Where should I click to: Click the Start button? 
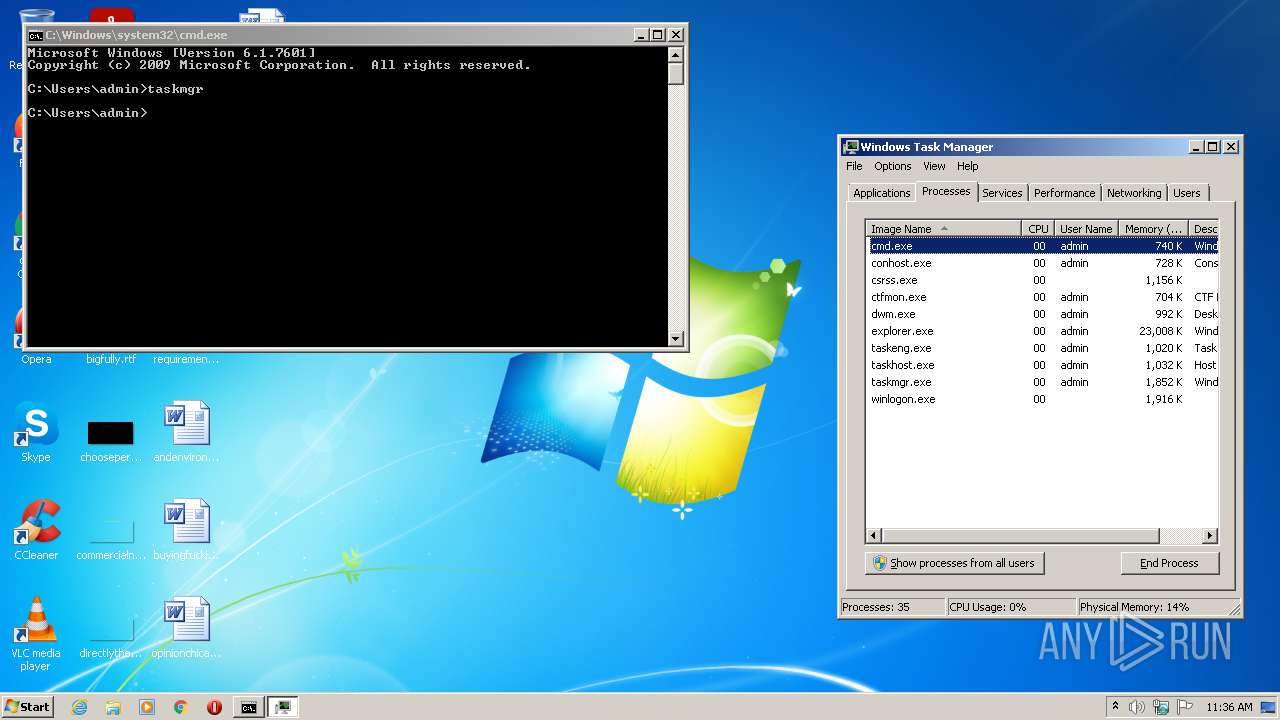coord(28,707)
